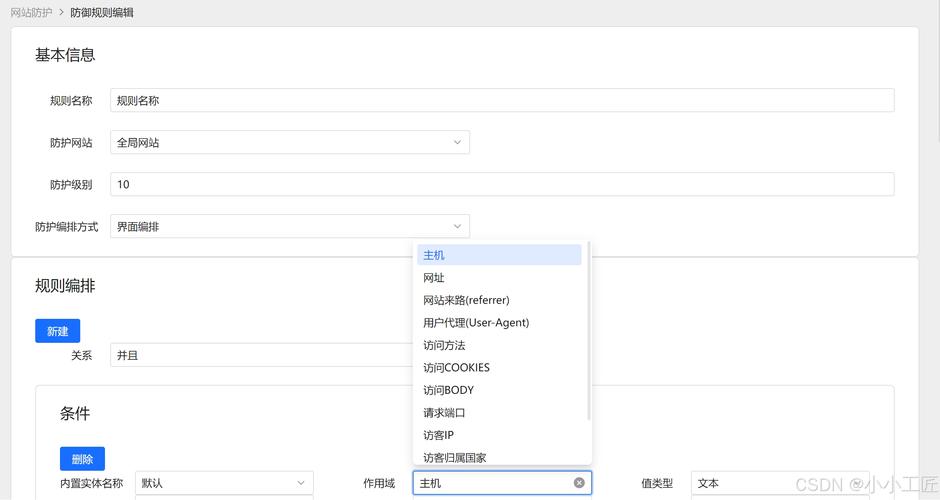Open the 内置实体名称 dropdown showing 默认
The height and width of the screenshot is (500, 940).
pyautogui.click(x=224, y=483)
